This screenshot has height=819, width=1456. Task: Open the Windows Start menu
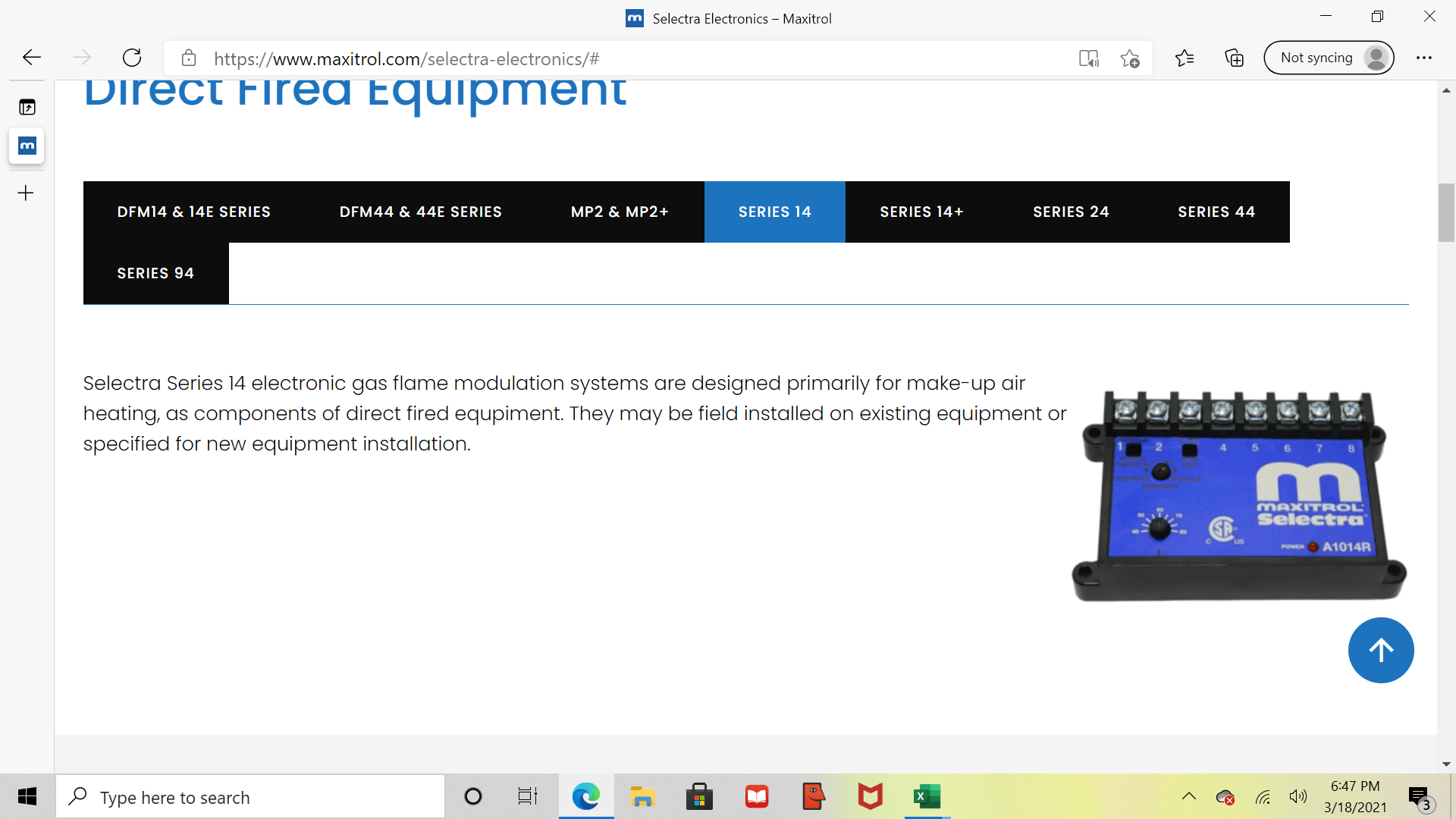coord(27,797)
